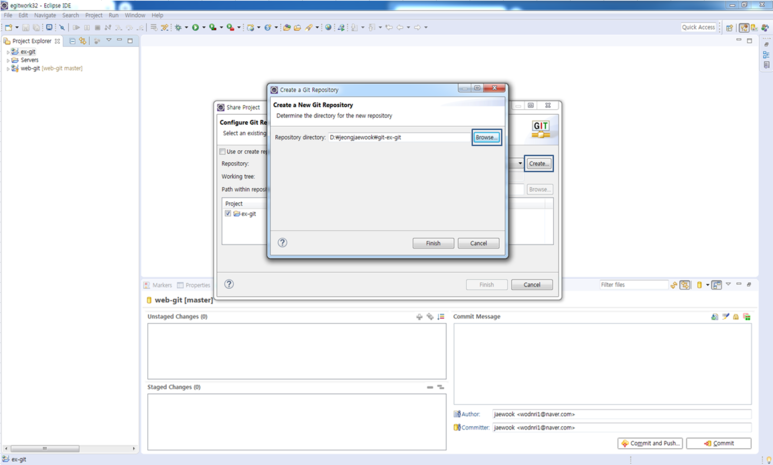773x465 pixels.
Task: Click the Commit button
Action: pyautogui.click(x=719, y=443)
